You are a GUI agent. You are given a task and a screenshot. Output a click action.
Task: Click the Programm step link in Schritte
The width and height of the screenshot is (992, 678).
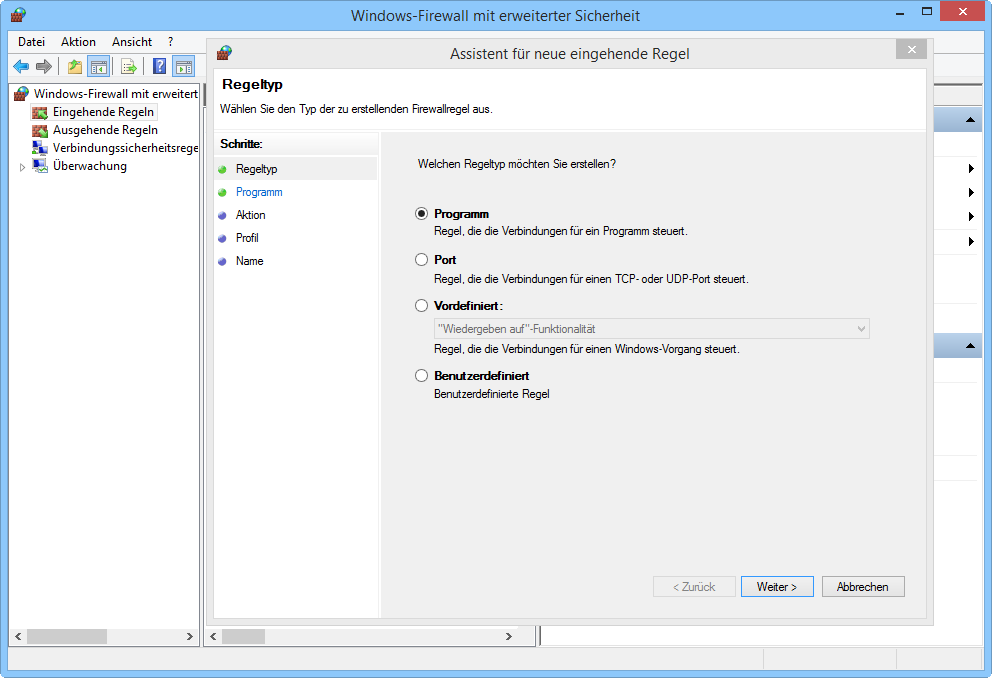click(259, 192)
